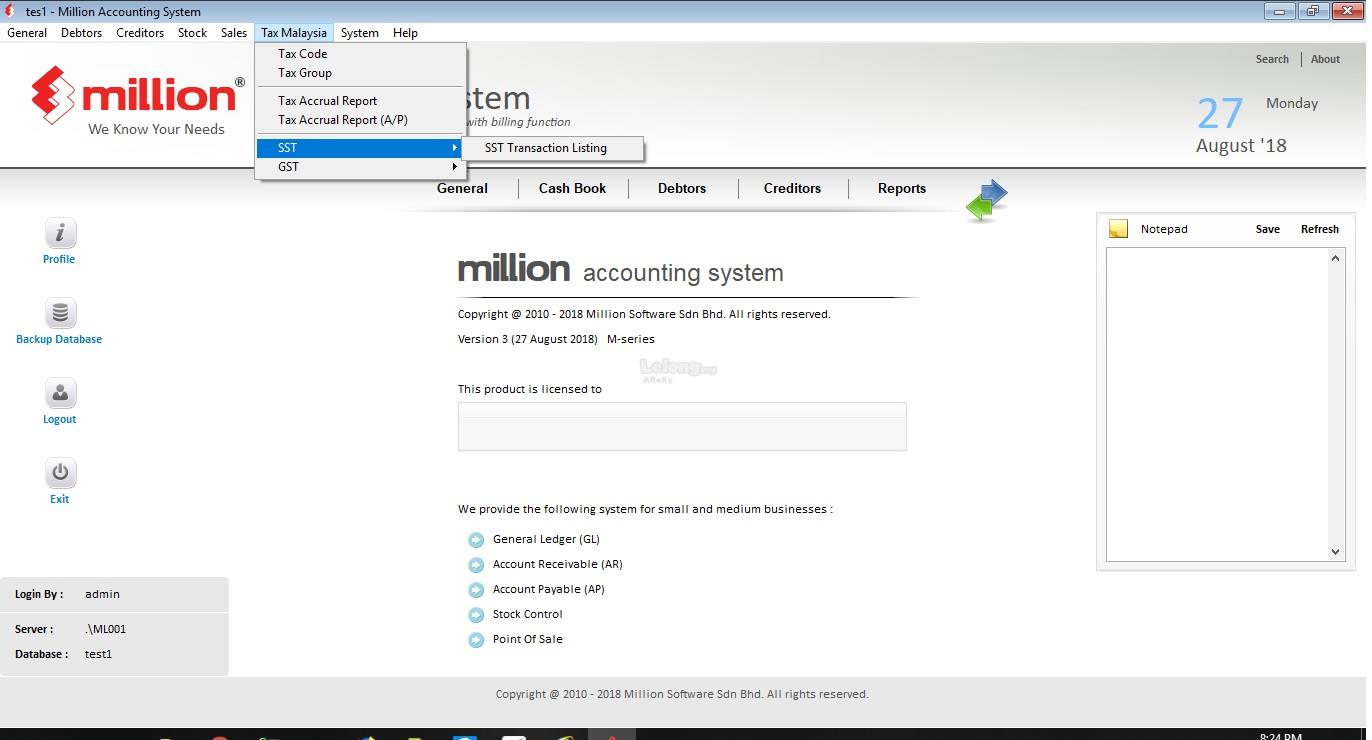Open Tax Accrual Report
Viewport: 1372px width, 740px height.
pos(361,101)
